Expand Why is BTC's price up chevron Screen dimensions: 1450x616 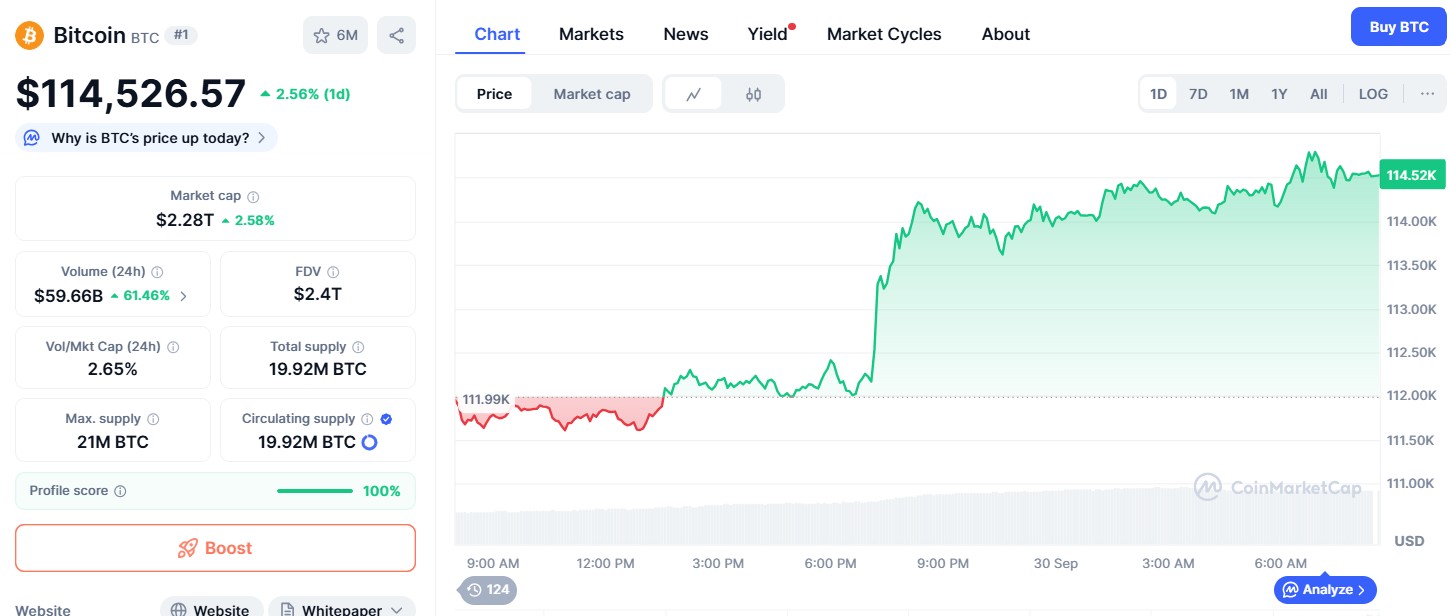pos(262,138)
